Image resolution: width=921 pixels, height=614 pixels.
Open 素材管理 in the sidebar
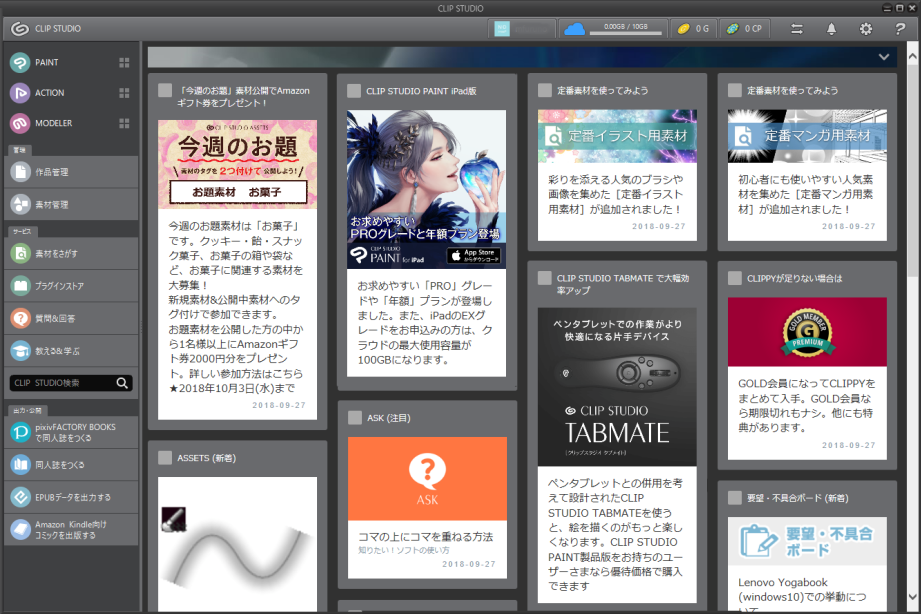[x=71, y=204]
